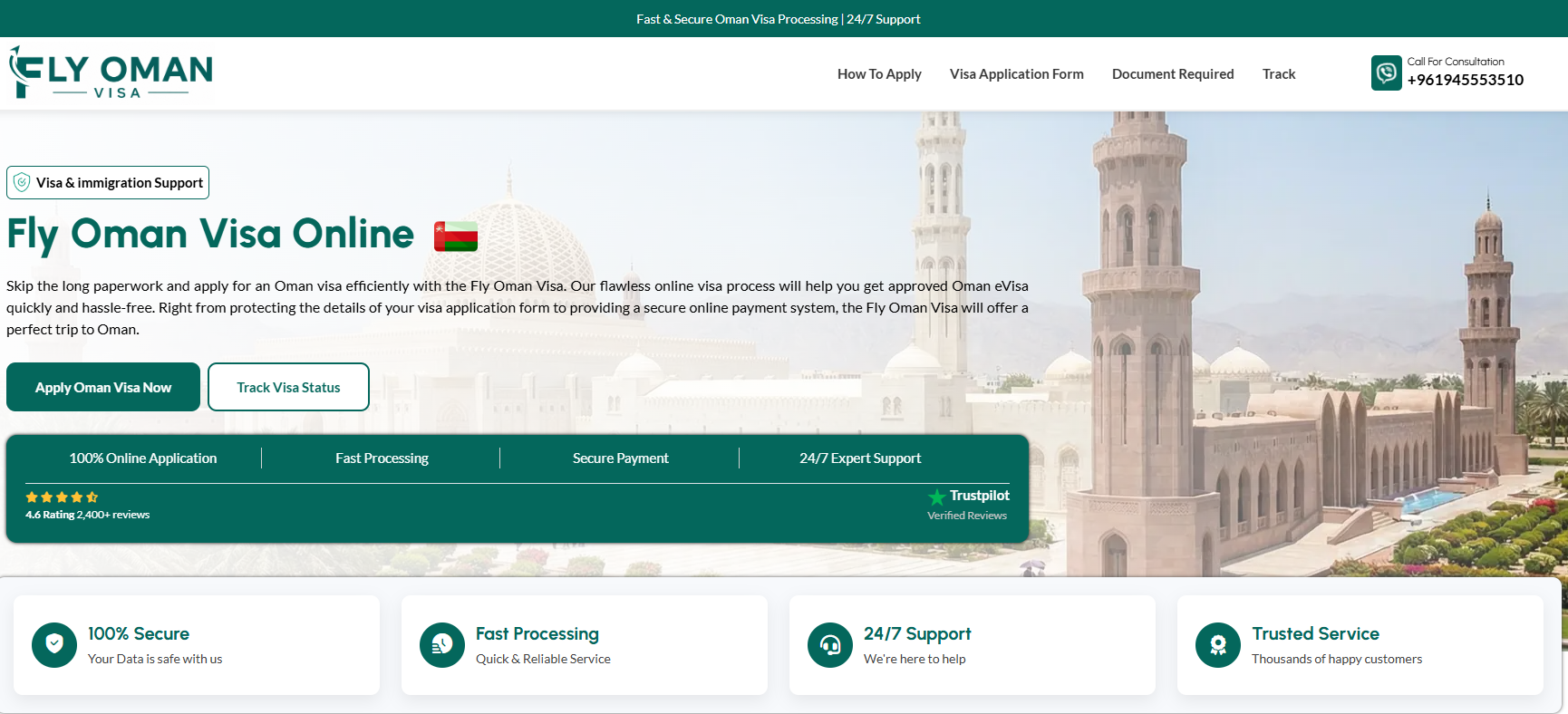Click the Oman flag icon beside the heading

pyautogui.click(x=456, y=236)
